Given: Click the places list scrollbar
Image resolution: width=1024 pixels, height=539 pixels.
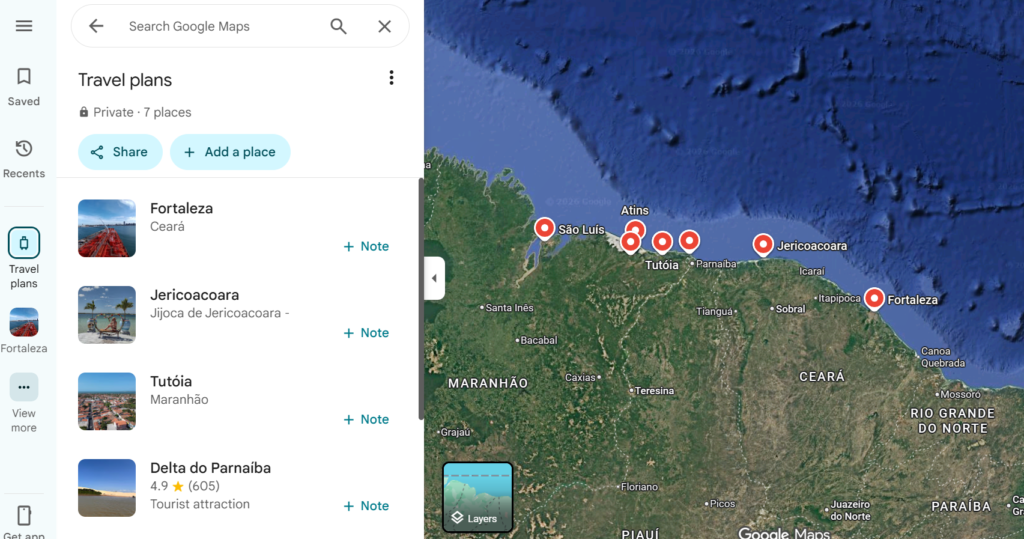Looking at the screenshot, I should click(421, 299).
